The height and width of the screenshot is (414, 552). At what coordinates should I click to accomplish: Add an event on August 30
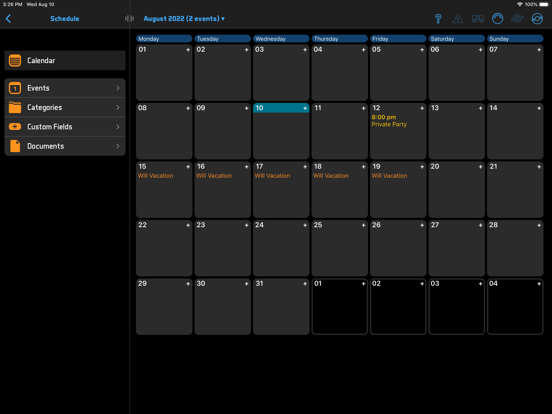click(x=246, y=283)
